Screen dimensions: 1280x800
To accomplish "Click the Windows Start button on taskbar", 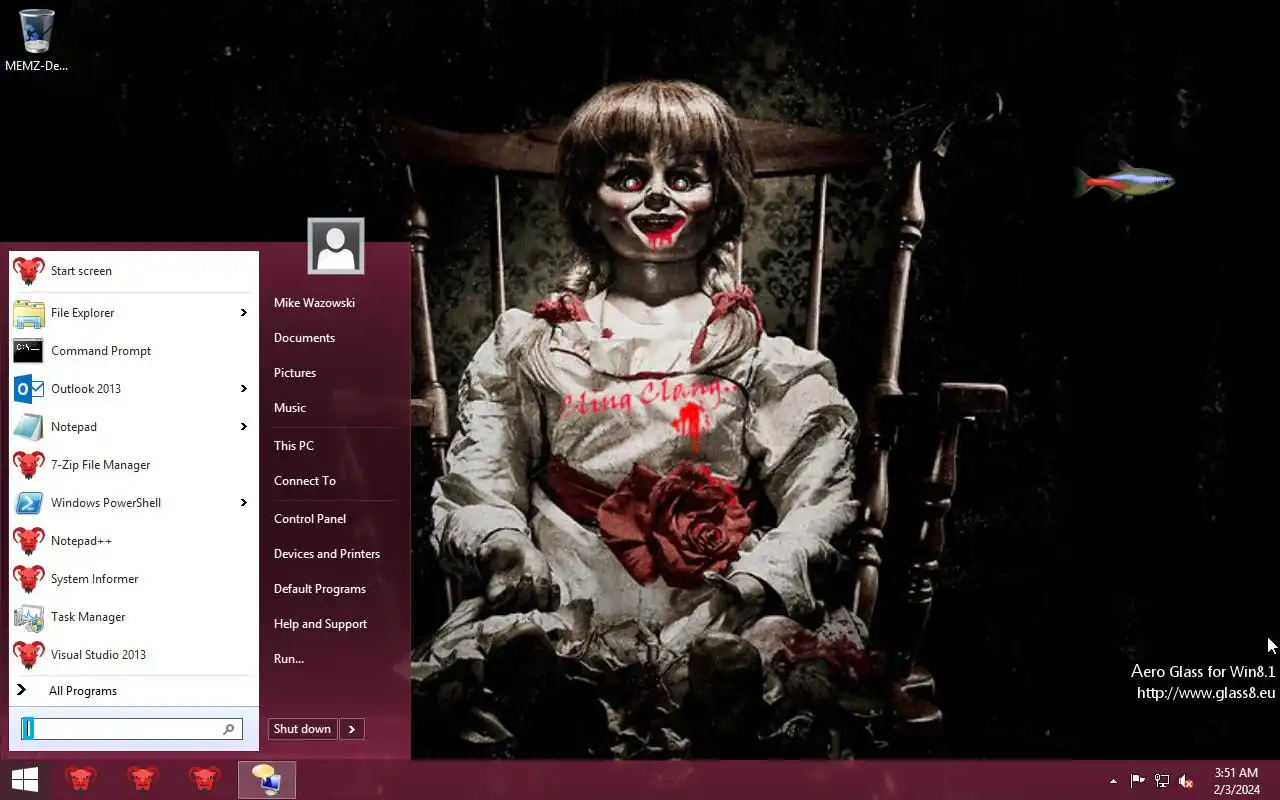I will click(24, 780).
